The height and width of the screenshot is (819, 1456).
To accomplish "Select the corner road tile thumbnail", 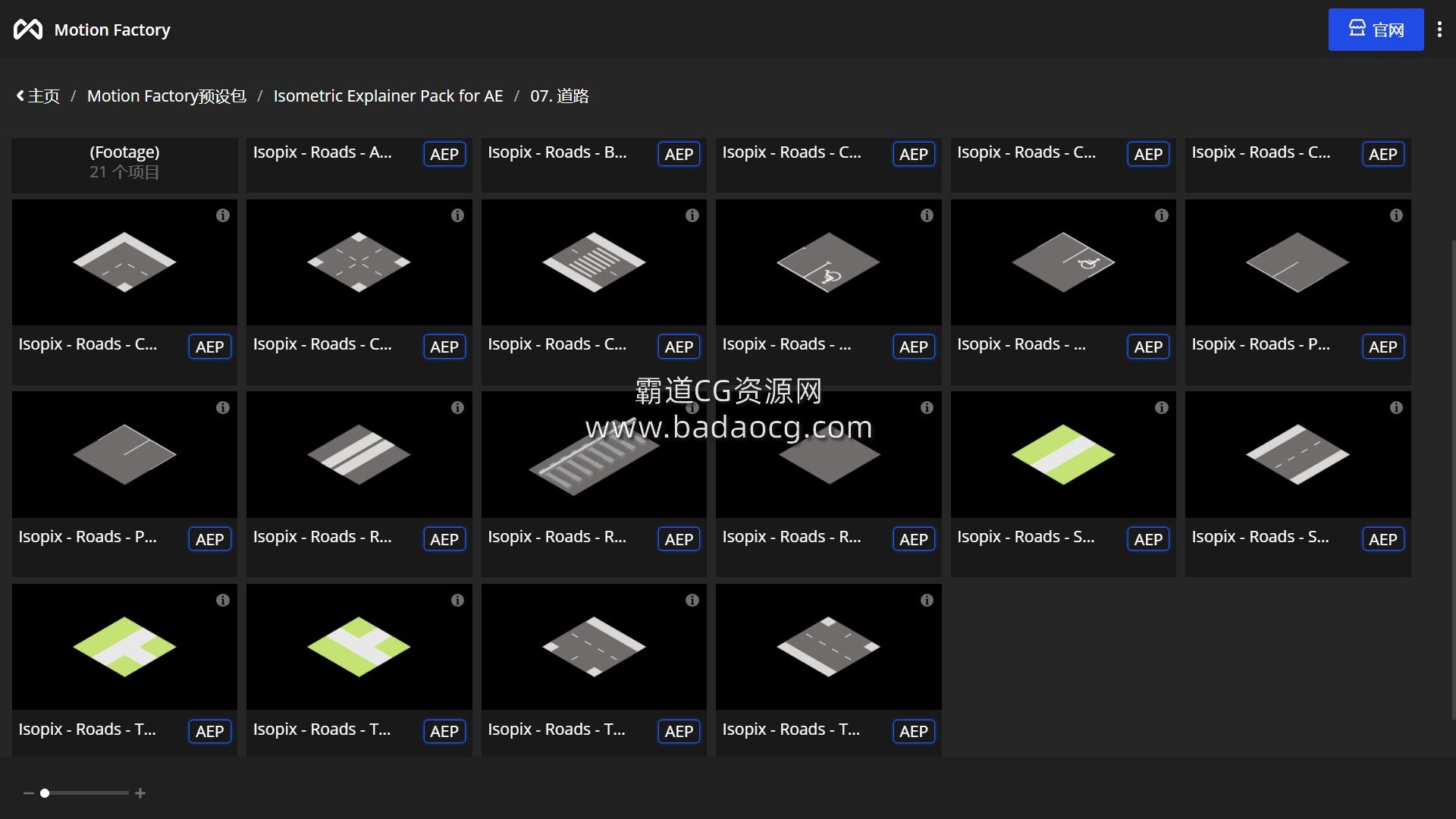I will (x=124, y=262).
